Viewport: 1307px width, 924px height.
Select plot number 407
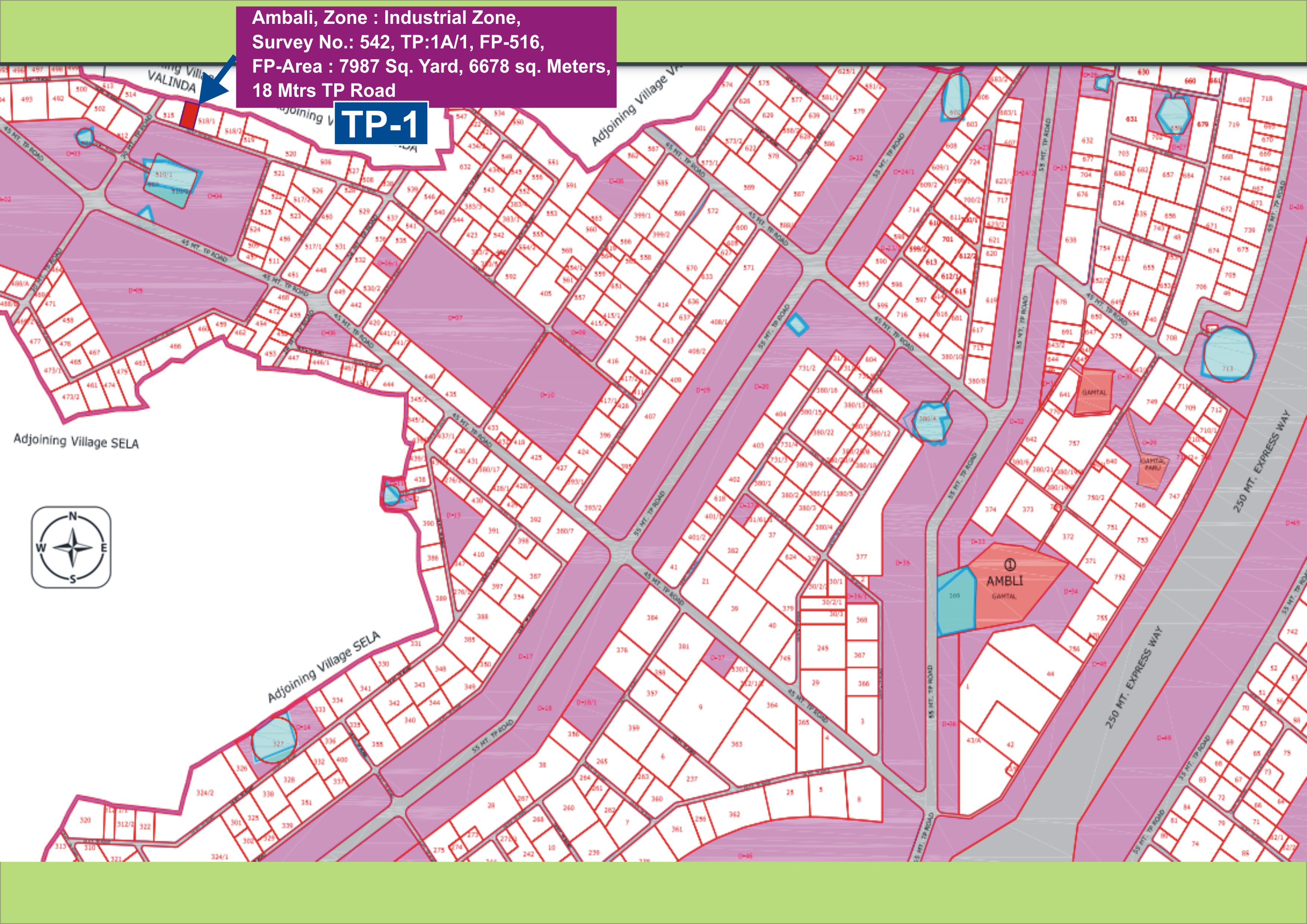pos(649,416)
